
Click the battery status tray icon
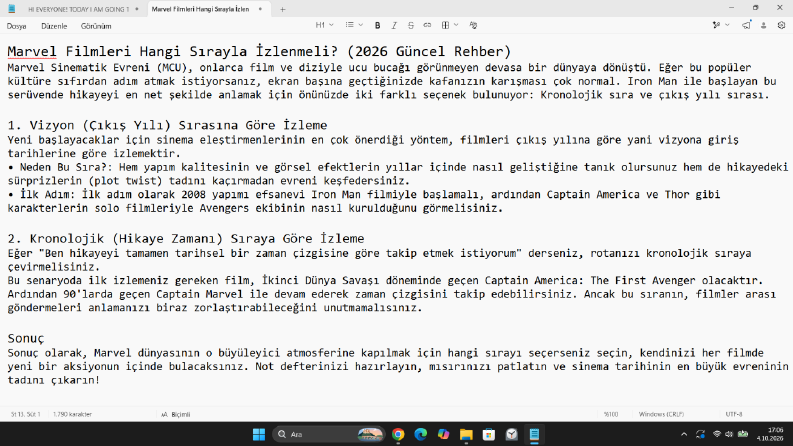743,434
